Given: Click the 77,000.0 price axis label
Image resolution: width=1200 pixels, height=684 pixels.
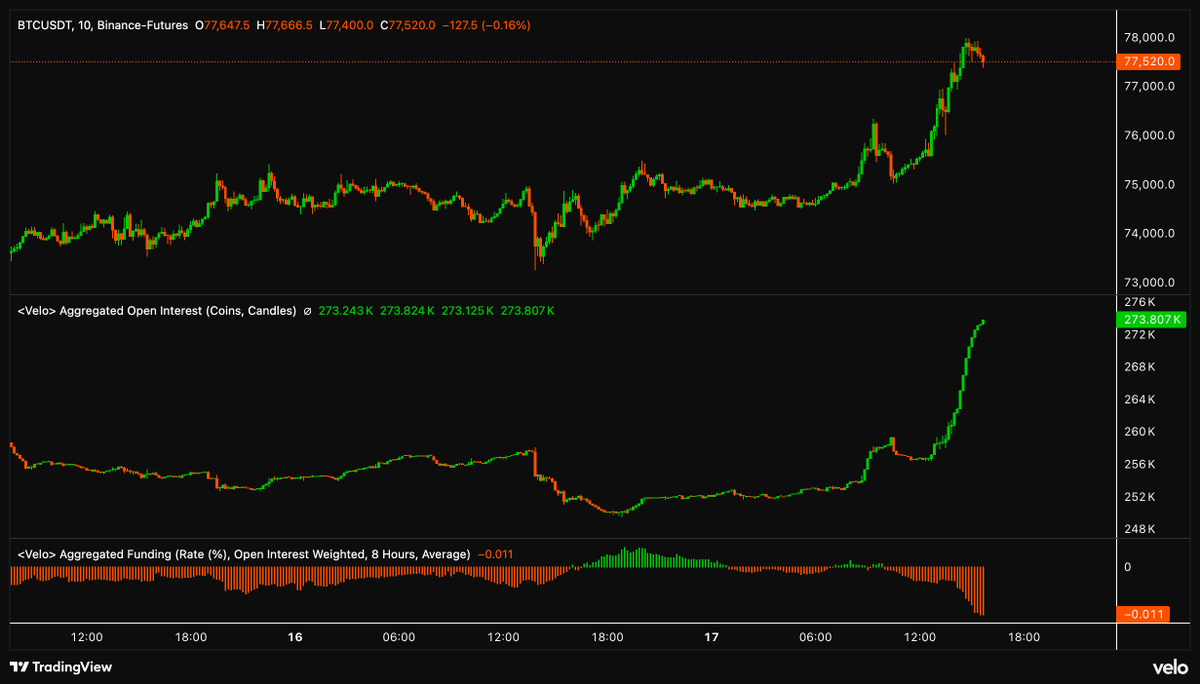Looking at the screenshot, I should [1148, 87].
